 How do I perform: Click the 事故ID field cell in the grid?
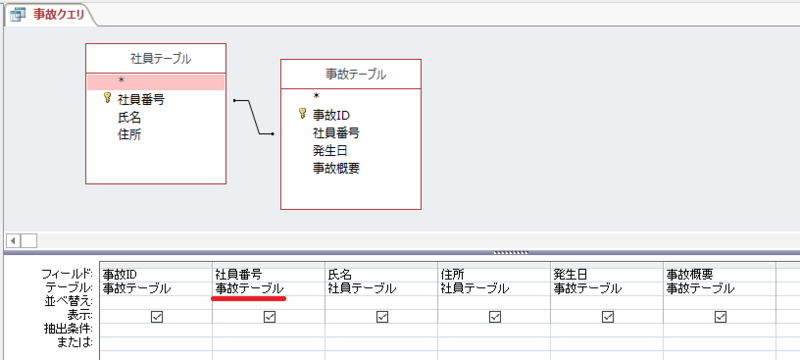pyautogui.click(x=156, y=275)
